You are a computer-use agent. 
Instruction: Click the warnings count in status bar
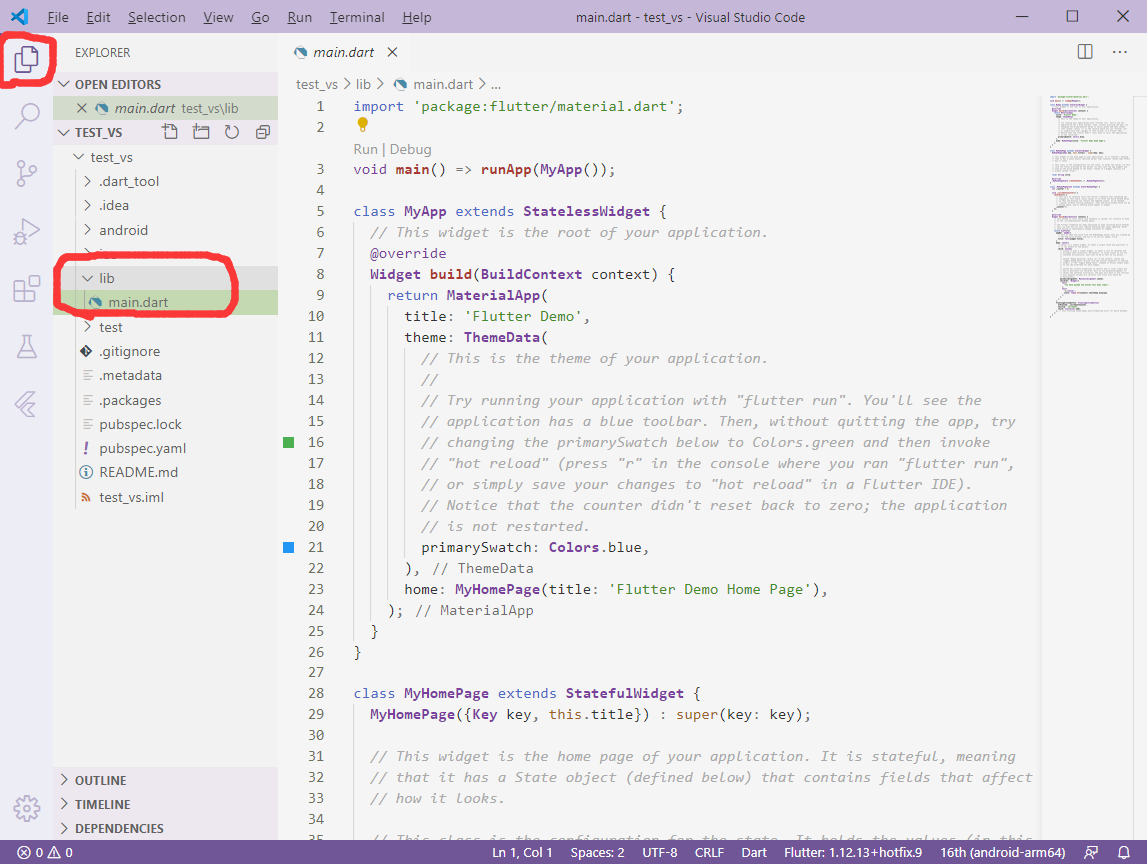(61, 852)
